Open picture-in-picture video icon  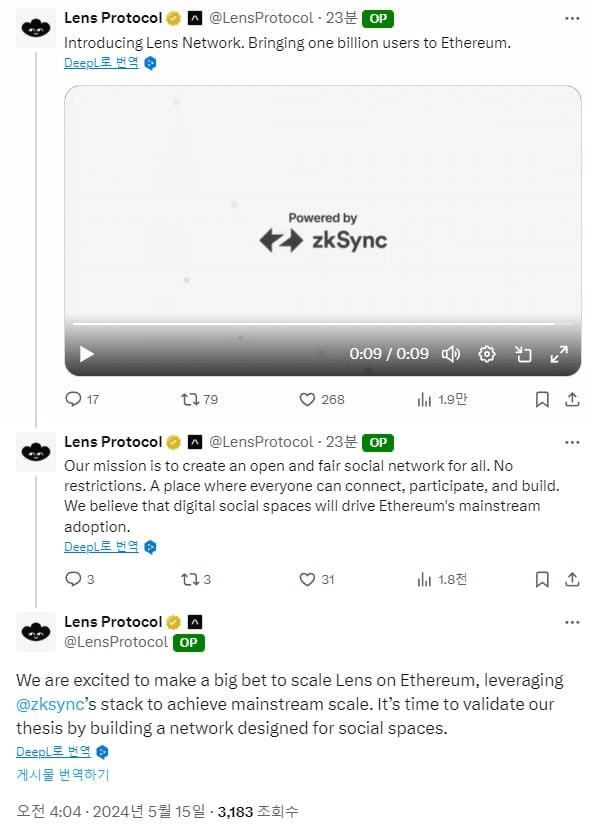(x=523, y=354)
